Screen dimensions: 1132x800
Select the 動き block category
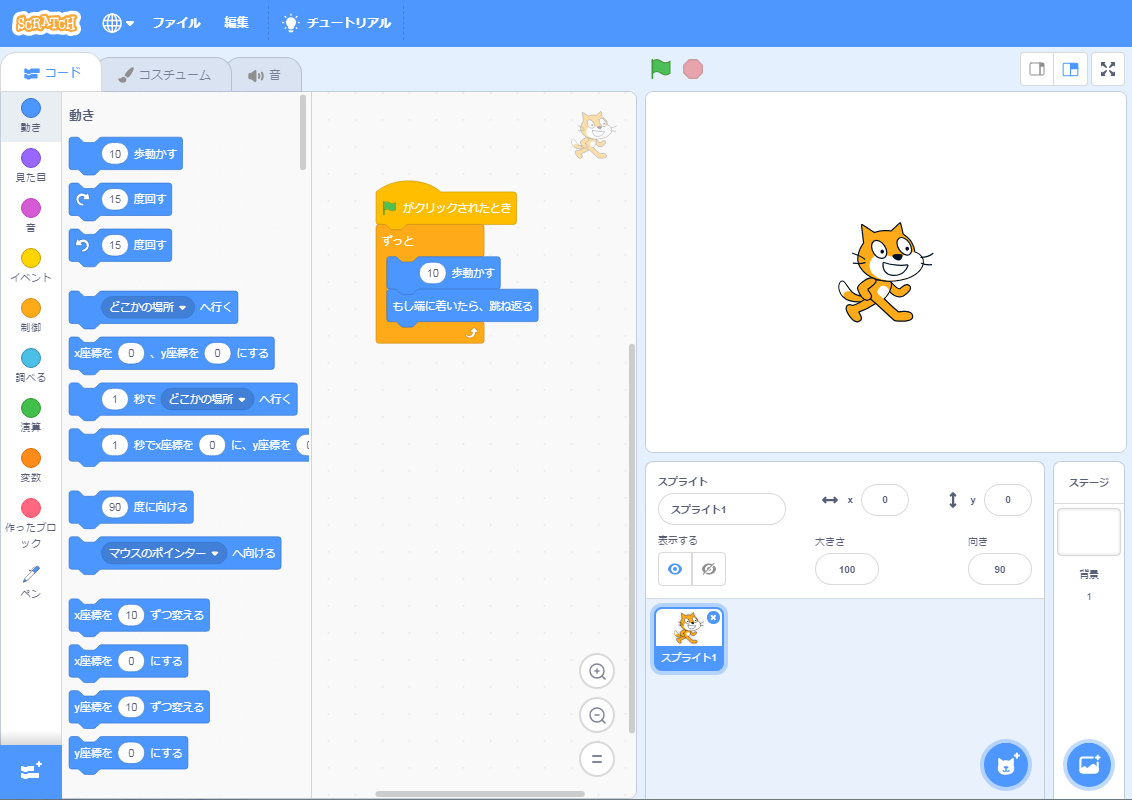click(30, 116)
